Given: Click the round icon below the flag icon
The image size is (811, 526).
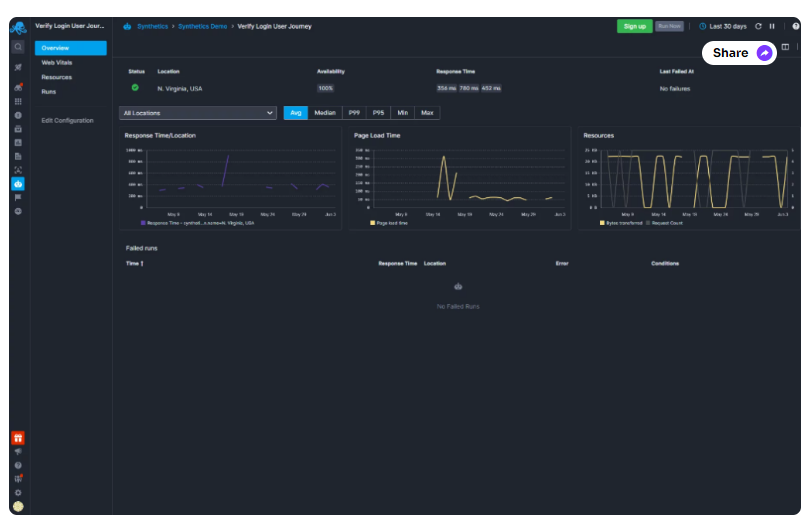Looking at the screenshot, I should pyautogui.click(x=18, y=211).
